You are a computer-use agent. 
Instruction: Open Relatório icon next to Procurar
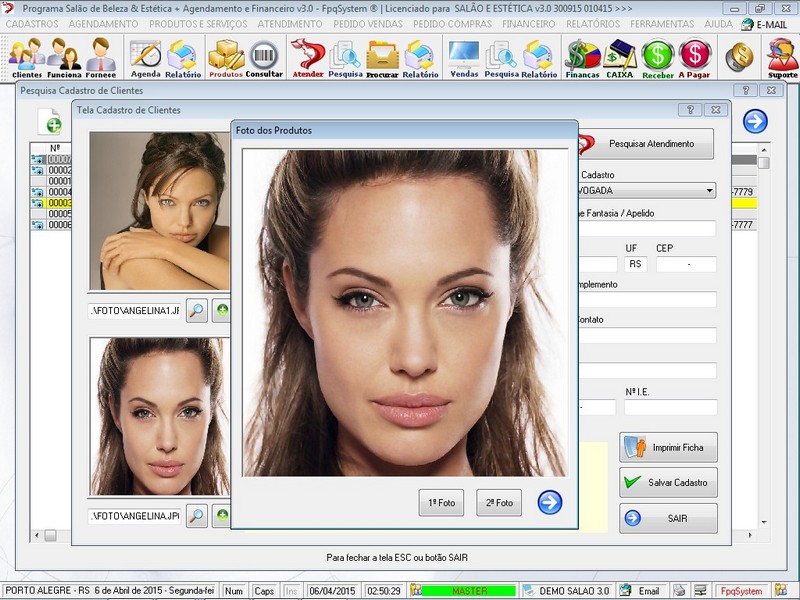[420, 58]
